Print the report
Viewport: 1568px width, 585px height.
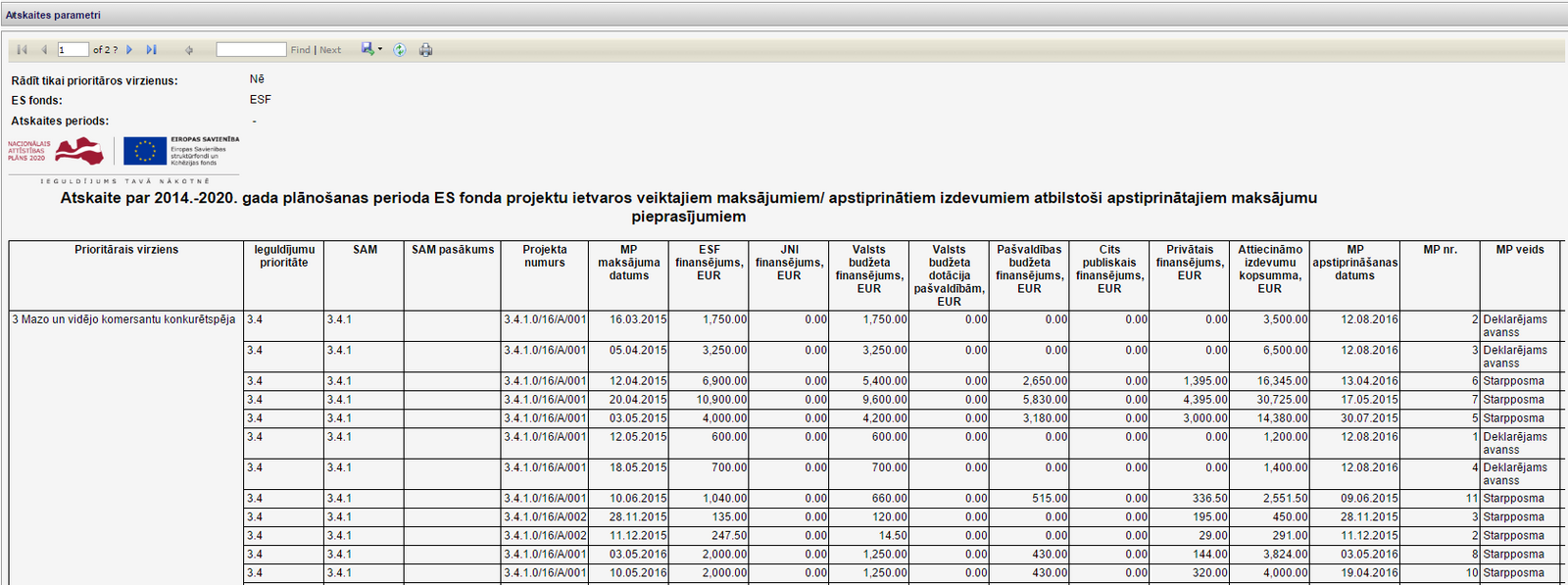[425, 50]
